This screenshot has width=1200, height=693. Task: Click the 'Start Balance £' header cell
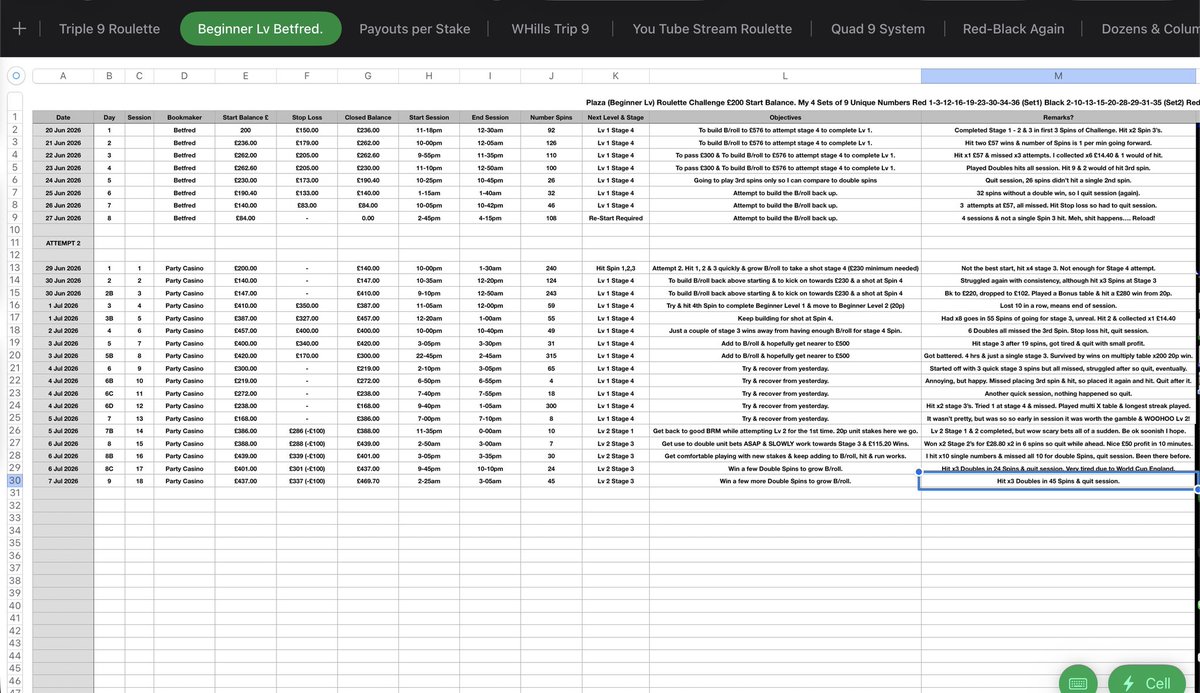click(245, 117)
